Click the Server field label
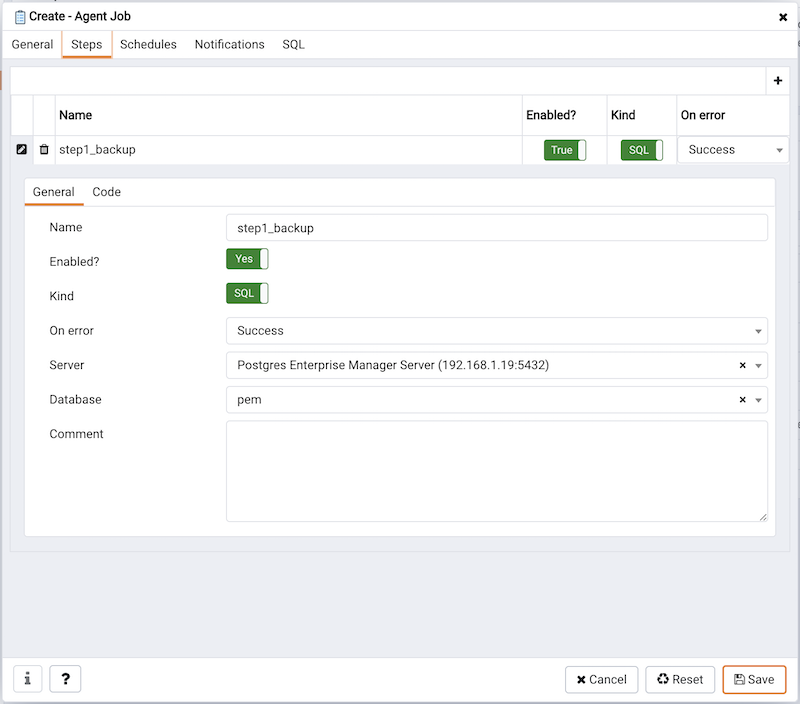The width and height of the screenshot is (800, 704). point(67,365)
